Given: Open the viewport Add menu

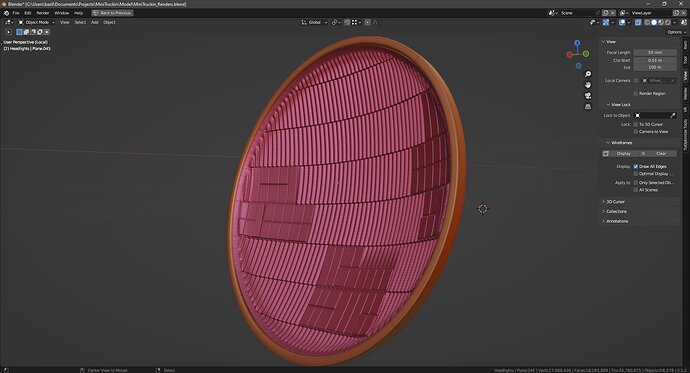Looking at the screenshot, I should coord(95,22).
